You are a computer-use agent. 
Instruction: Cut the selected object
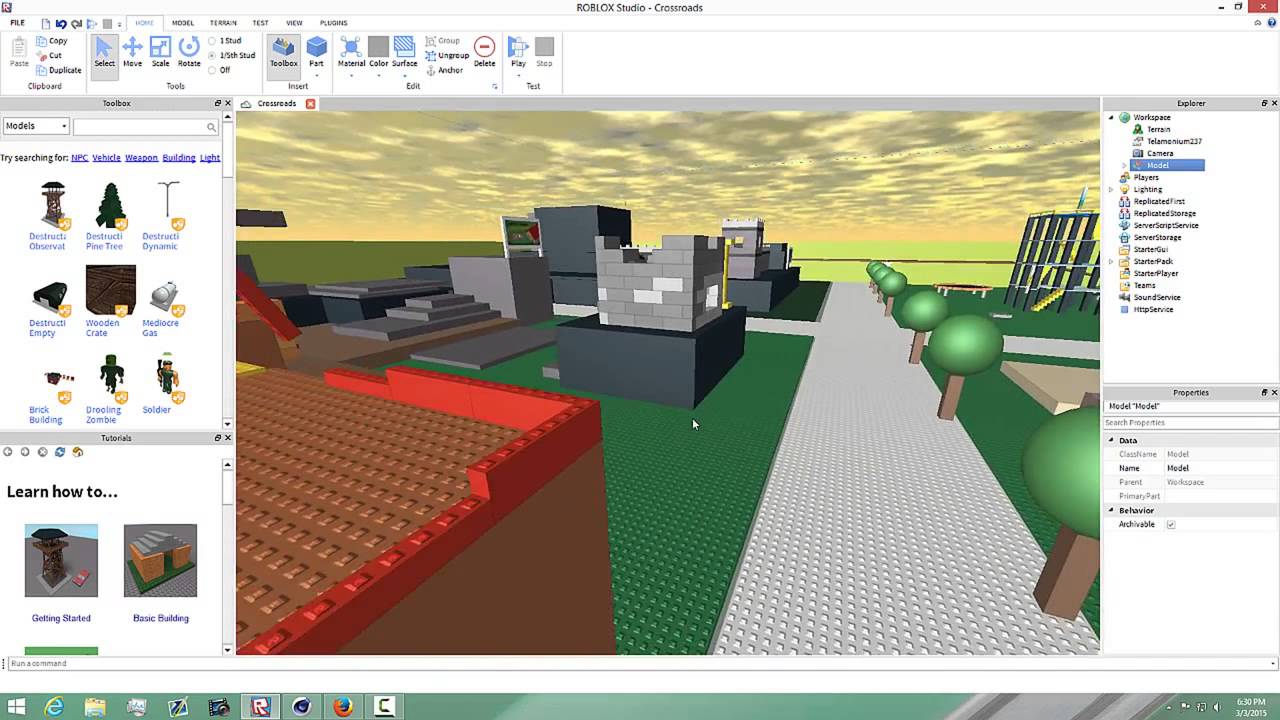[49, 56]
